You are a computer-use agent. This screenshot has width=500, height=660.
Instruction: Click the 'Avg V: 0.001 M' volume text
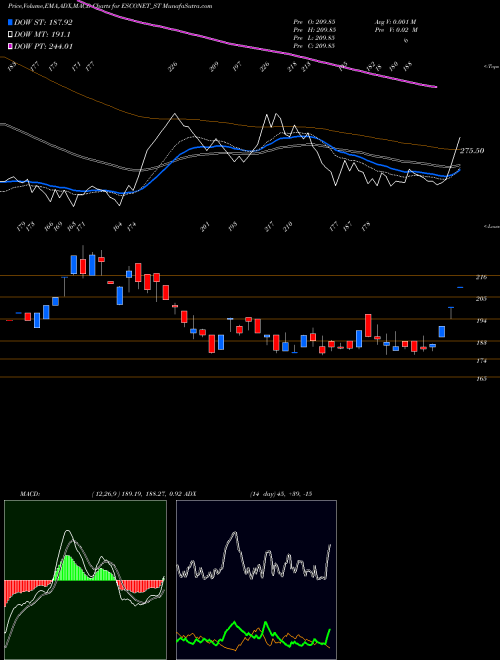396,21
